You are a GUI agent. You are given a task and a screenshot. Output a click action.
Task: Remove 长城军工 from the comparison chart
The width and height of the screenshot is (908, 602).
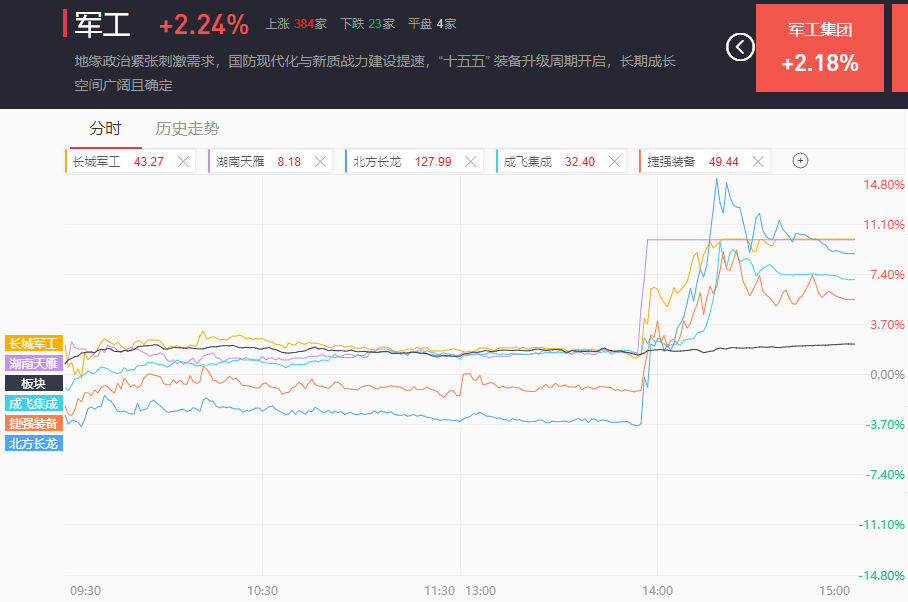pos(183,161)
